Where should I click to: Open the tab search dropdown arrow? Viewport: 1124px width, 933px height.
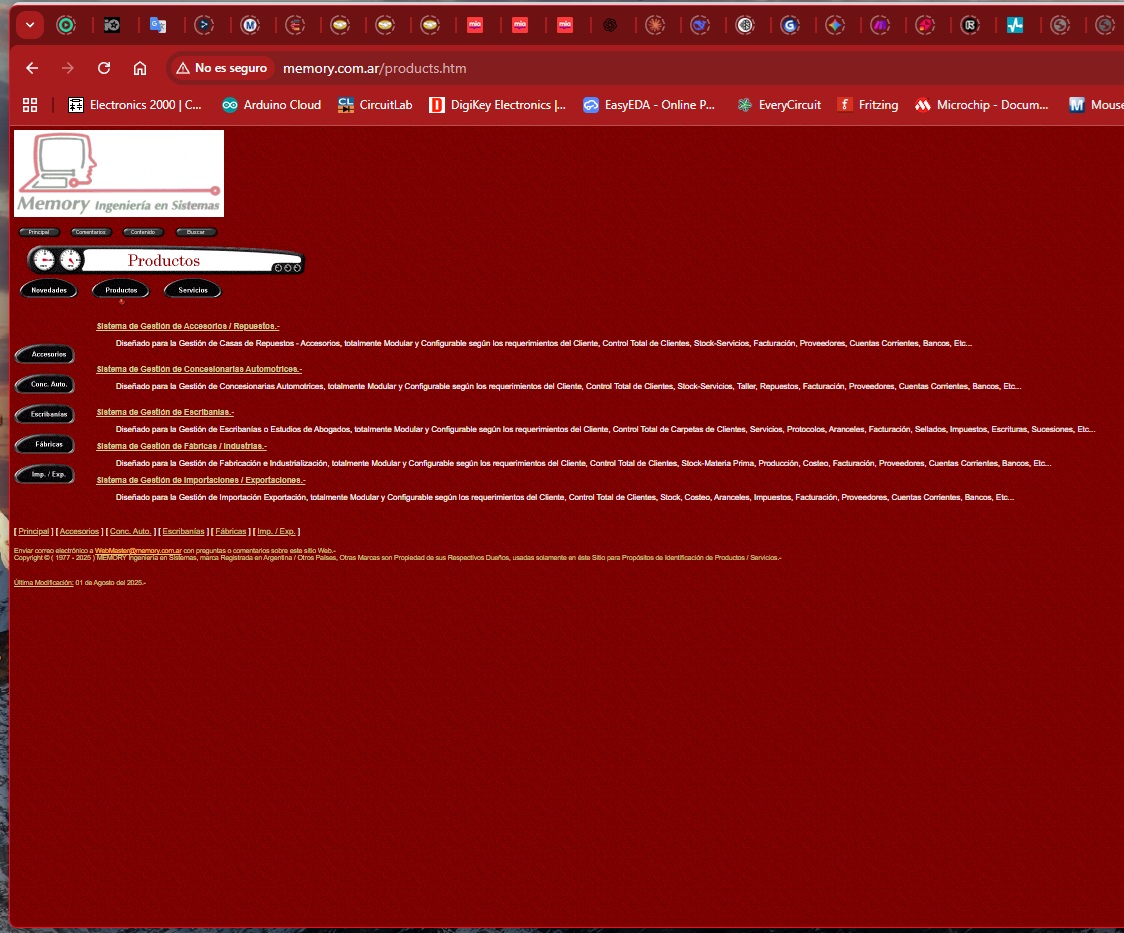(x=28, y=24)
